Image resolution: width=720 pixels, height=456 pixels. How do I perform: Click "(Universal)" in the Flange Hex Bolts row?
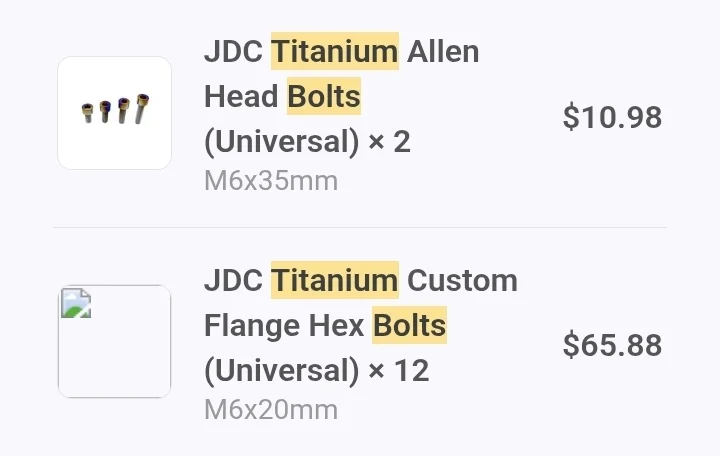[x=281, y=371]
